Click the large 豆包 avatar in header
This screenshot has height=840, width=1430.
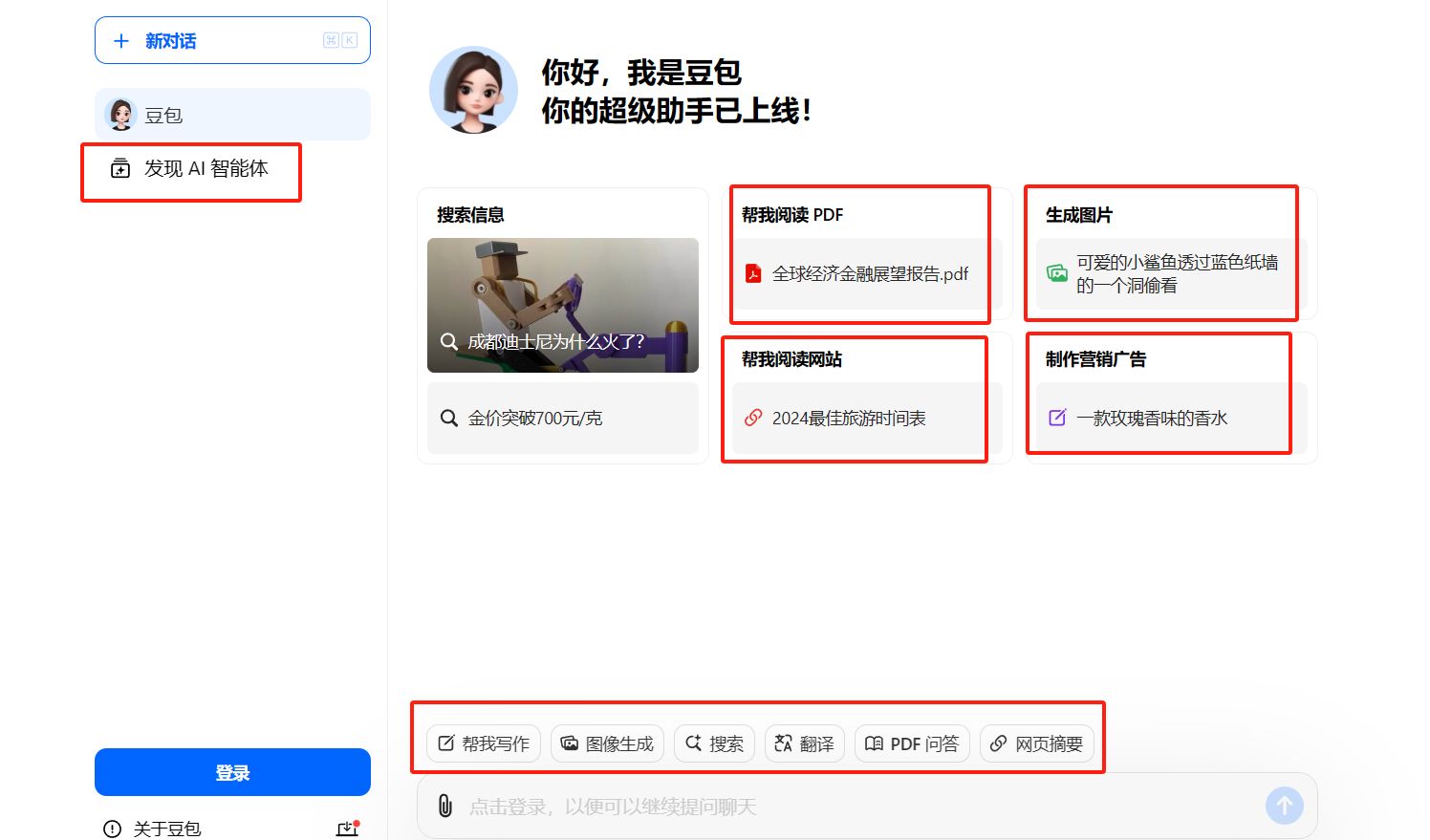(473, 90)
